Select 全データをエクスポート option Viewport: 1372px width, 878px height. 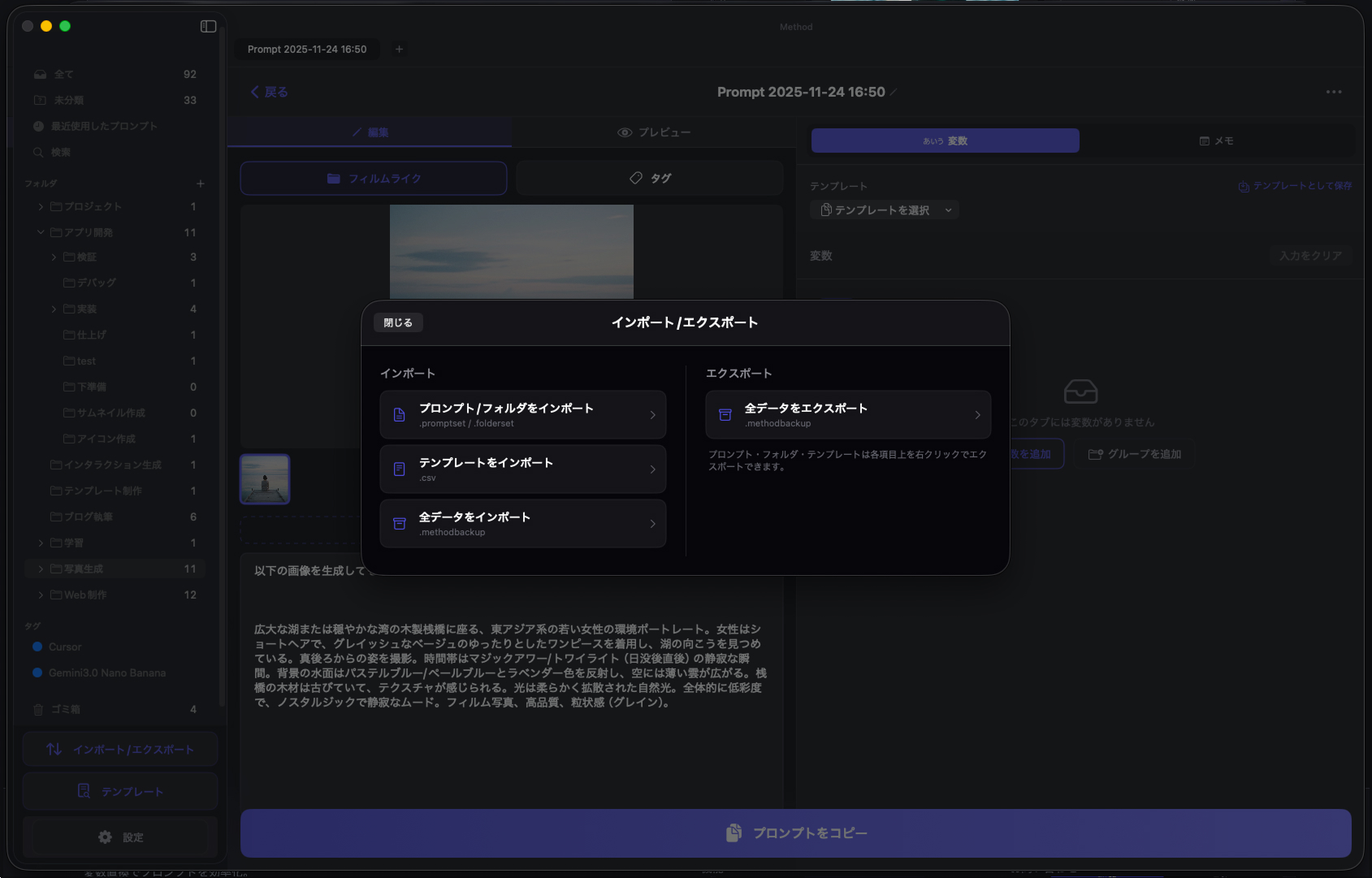[x=848, y=415]
